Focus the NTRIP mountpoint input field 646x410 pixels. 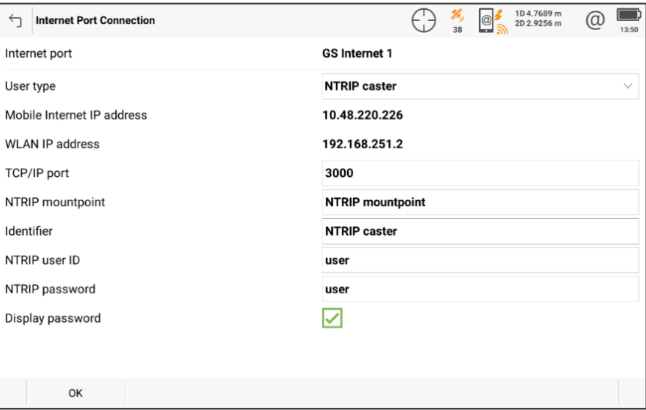480,202
